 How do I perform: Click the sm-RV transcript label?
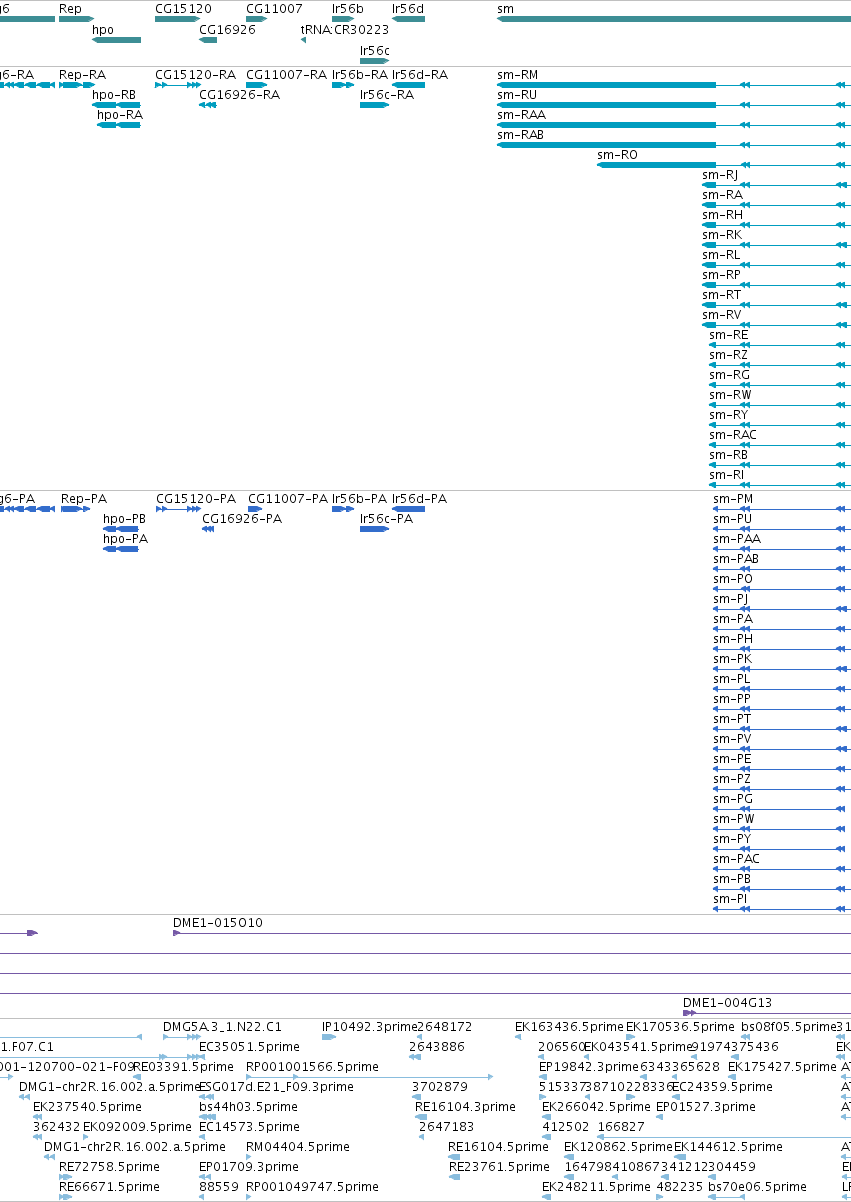(722, 315)
